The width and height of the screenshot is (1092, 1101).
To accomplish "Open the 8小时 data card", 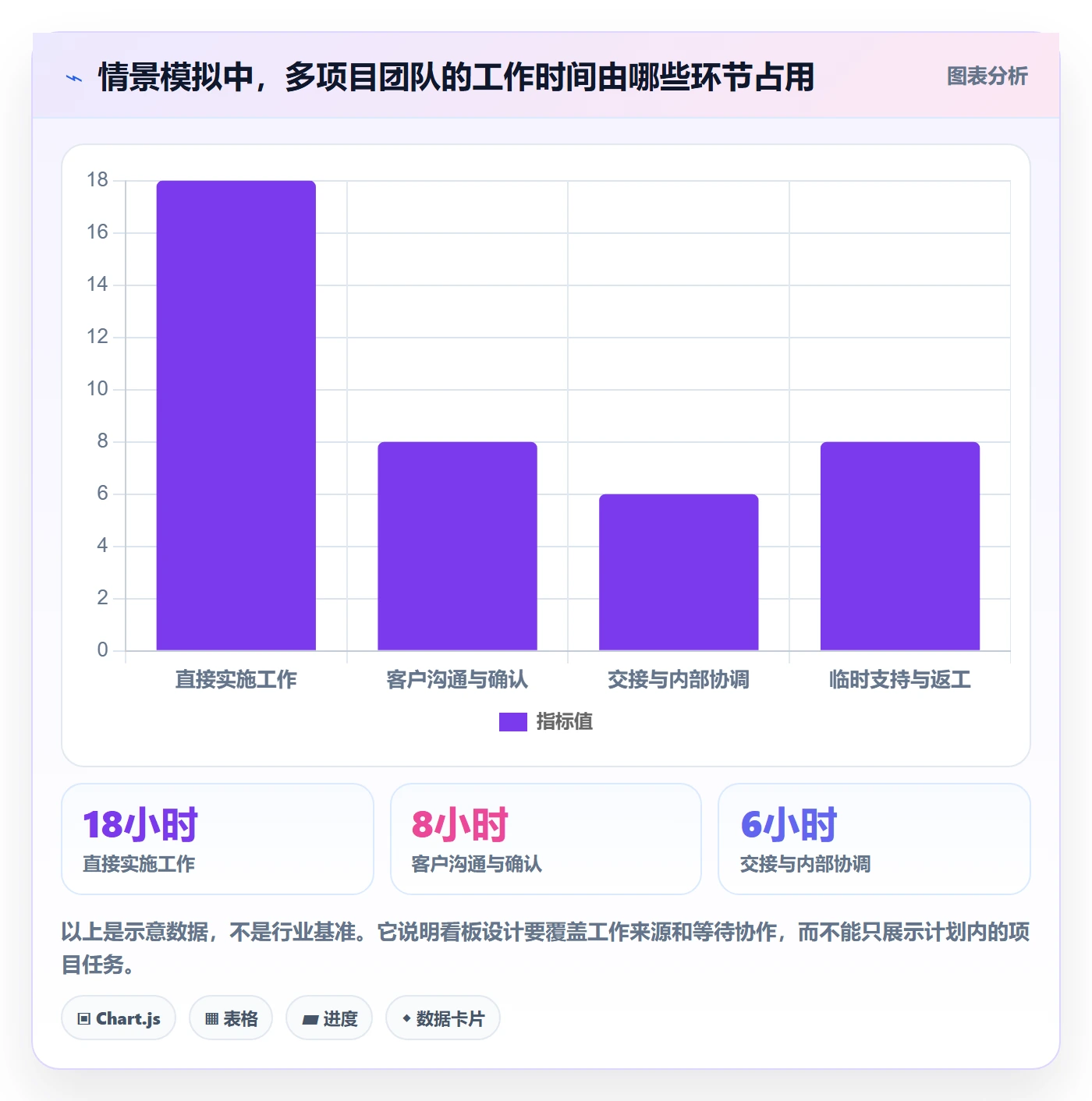I will pyautogui.click(x=546, y=839).
